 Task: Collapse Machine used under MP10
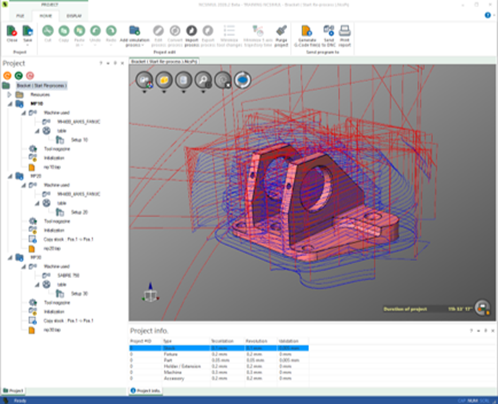tap(23, 113)
